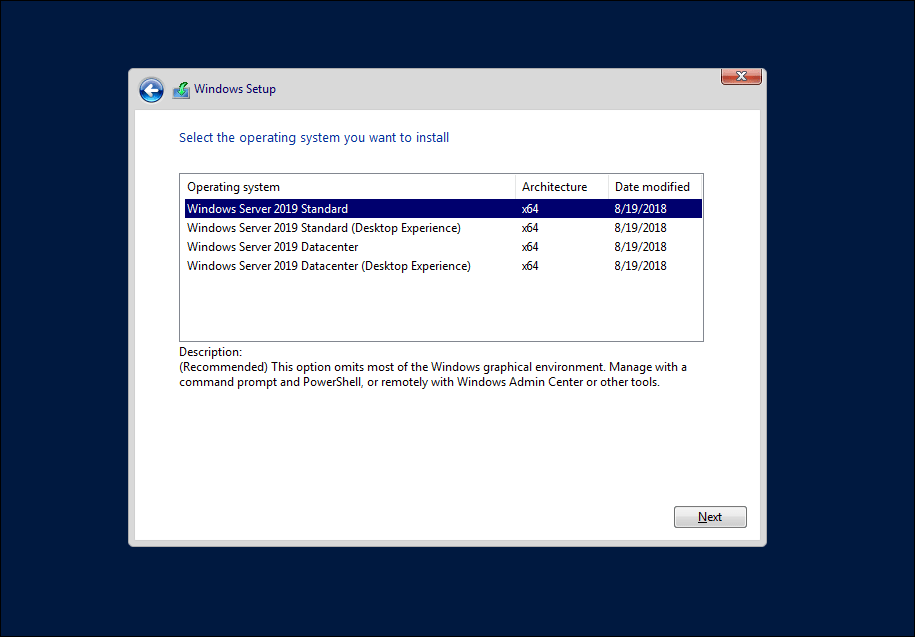This screenshot has height=637, width=915.
Task: Close the Windows Setup dialog
Action: click(x=741, y=77)
